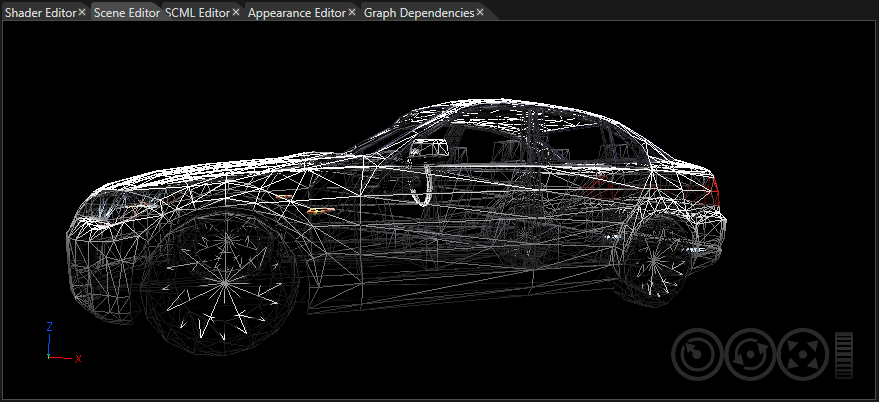
Task: Close the Shader Editor tab
Action: coord(82,12)
